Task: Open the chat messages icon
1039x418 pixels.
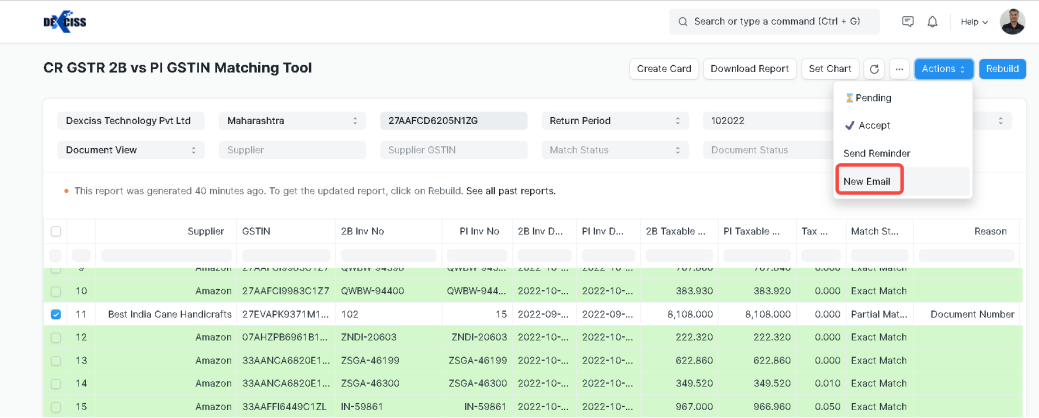Action: 908,21
